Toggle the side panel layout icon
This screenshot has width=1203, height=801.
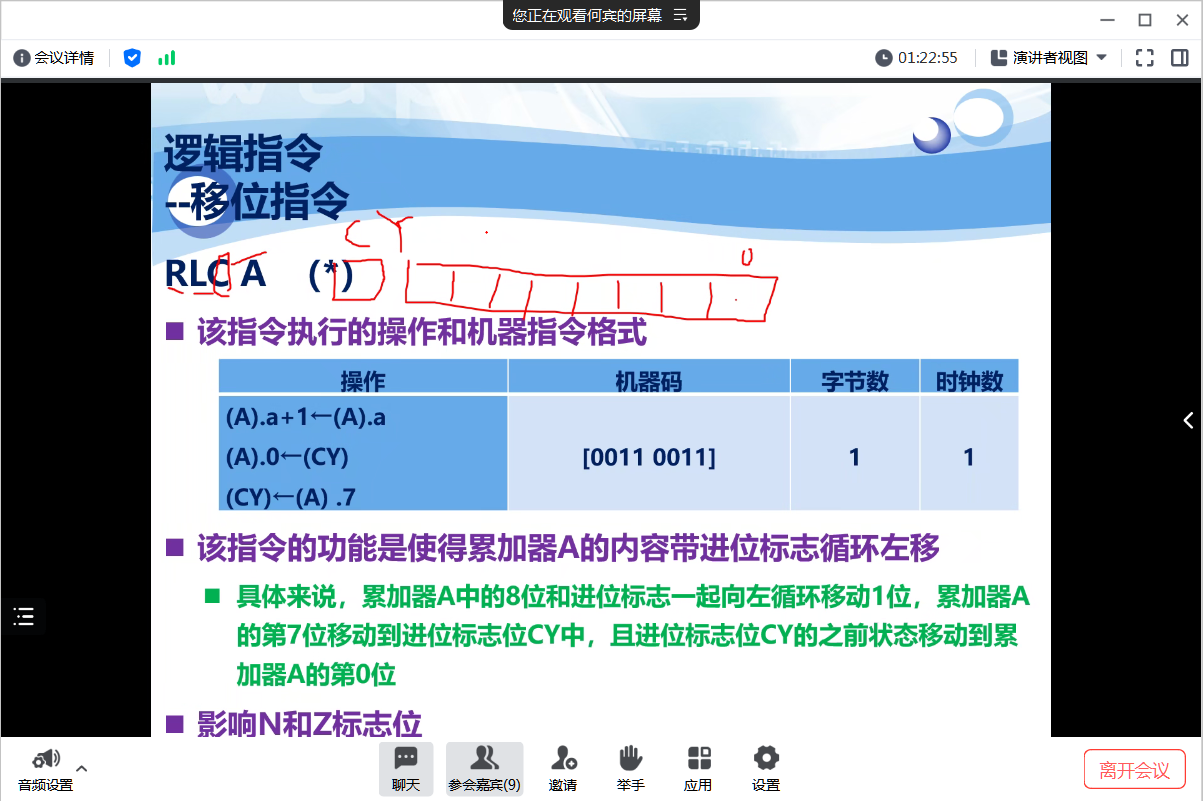point(1179,58)
